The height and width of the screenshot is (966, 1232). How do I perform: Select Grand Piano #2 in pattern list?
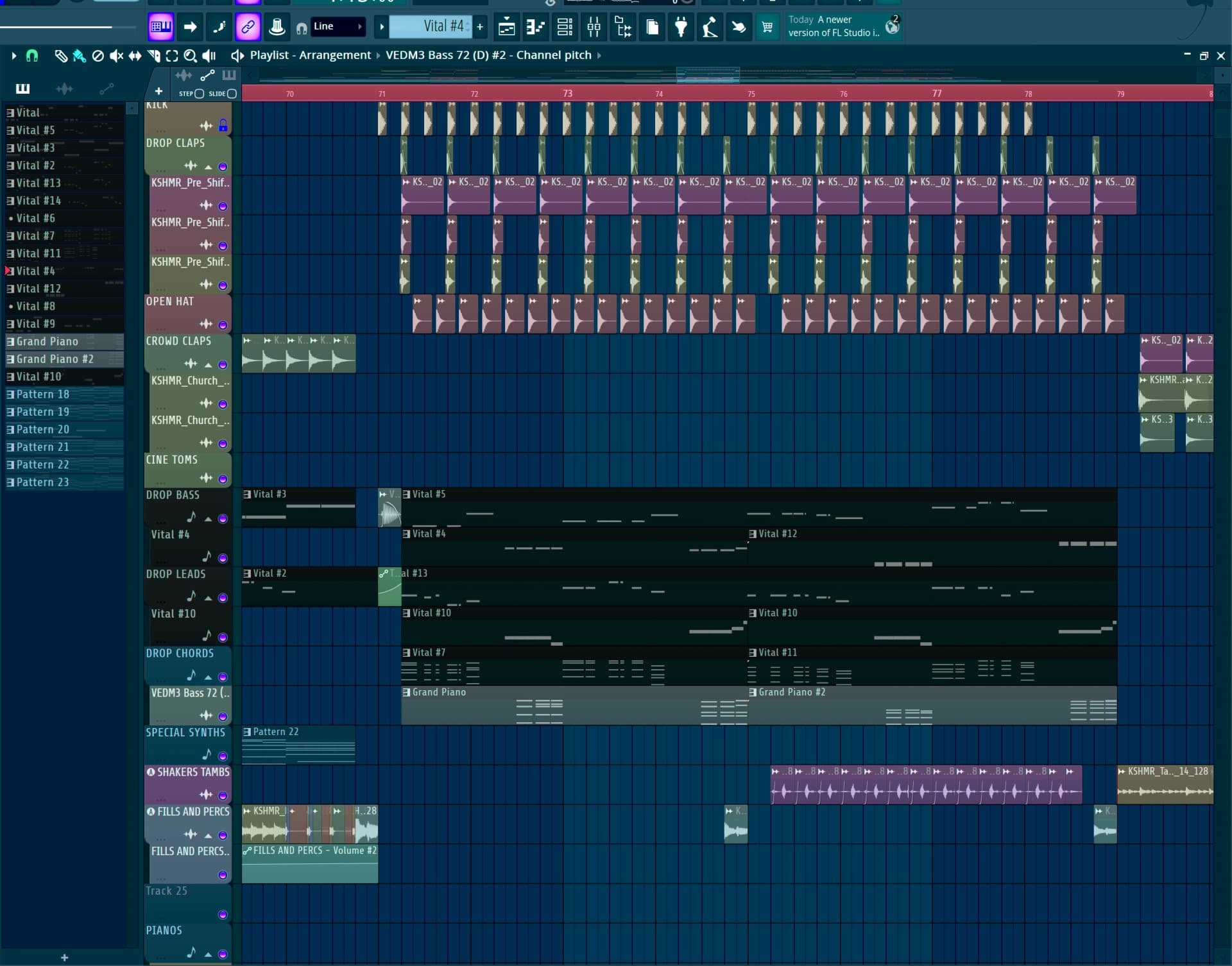pyautogui.click(x=64, y=359)
